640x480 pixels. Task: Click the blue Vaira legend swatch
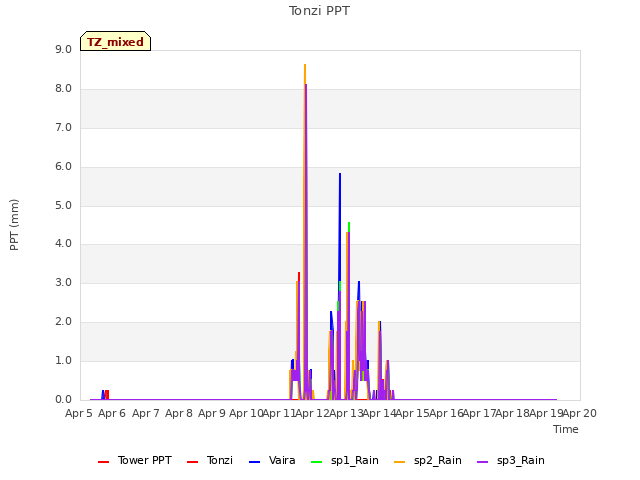click(254, 462)
